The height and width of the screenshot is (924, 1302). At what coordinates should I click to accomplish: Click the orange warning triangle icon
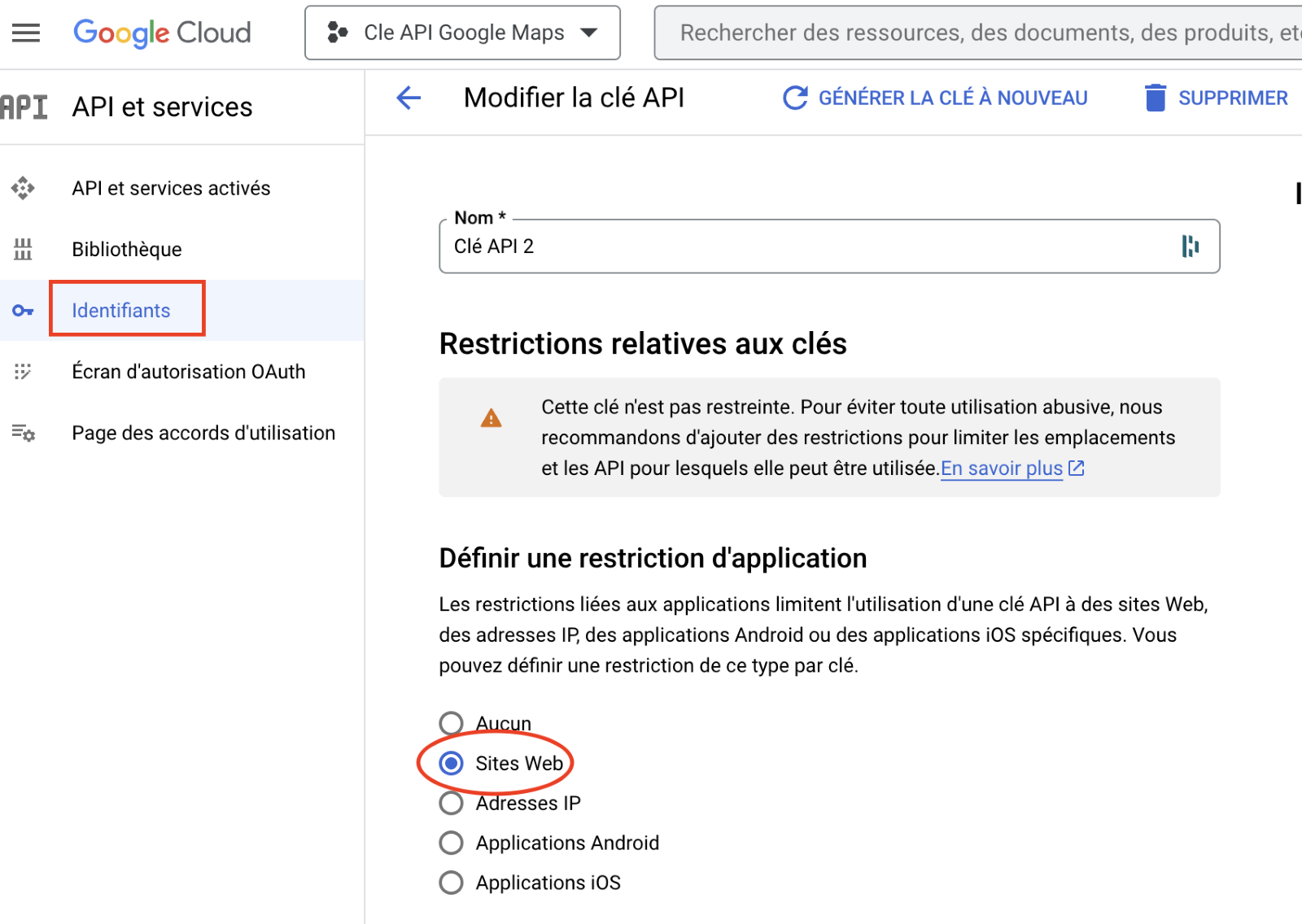[492, 418]
